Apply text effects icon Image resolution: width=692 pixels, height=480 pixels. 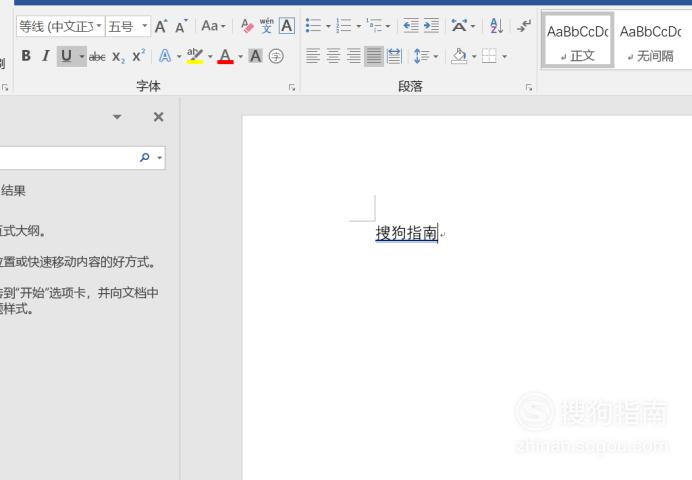[x=165, y=56]
